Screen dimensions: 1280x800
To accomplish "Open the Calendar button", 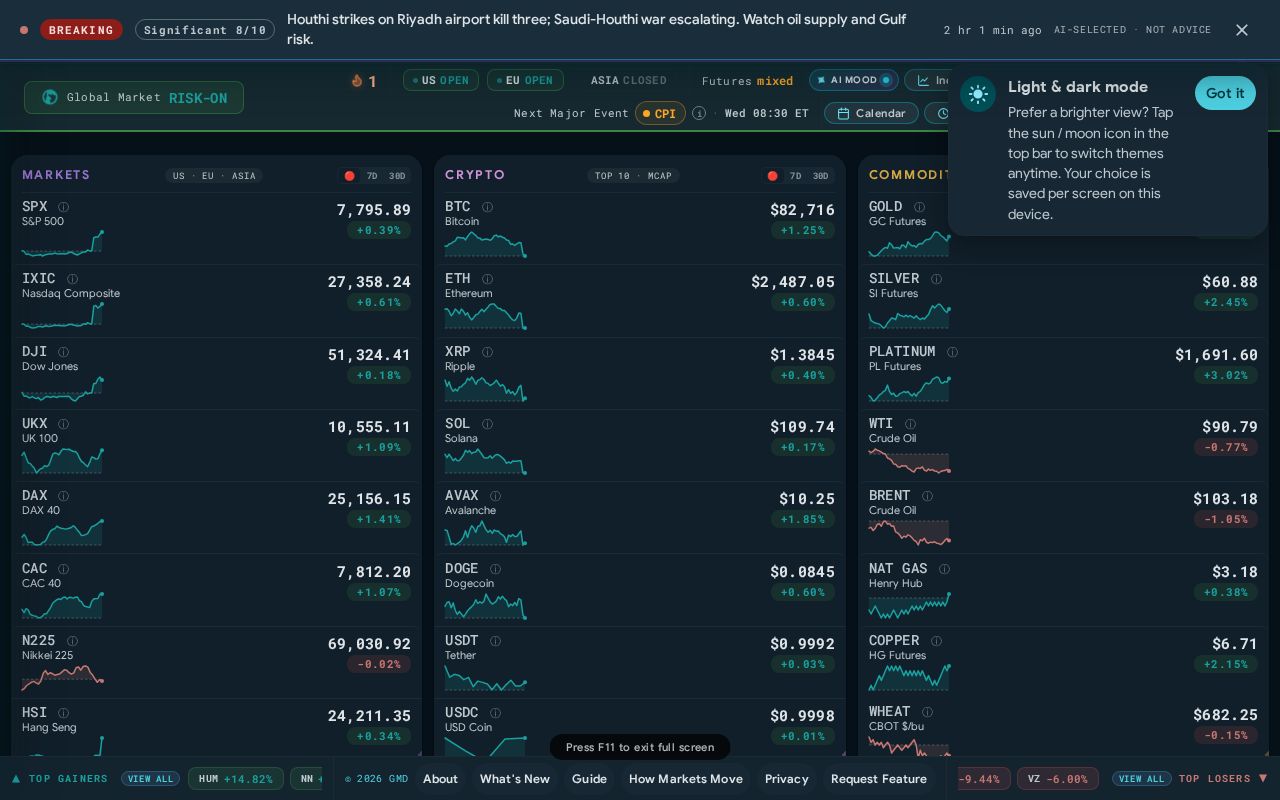I will (871, 113).
